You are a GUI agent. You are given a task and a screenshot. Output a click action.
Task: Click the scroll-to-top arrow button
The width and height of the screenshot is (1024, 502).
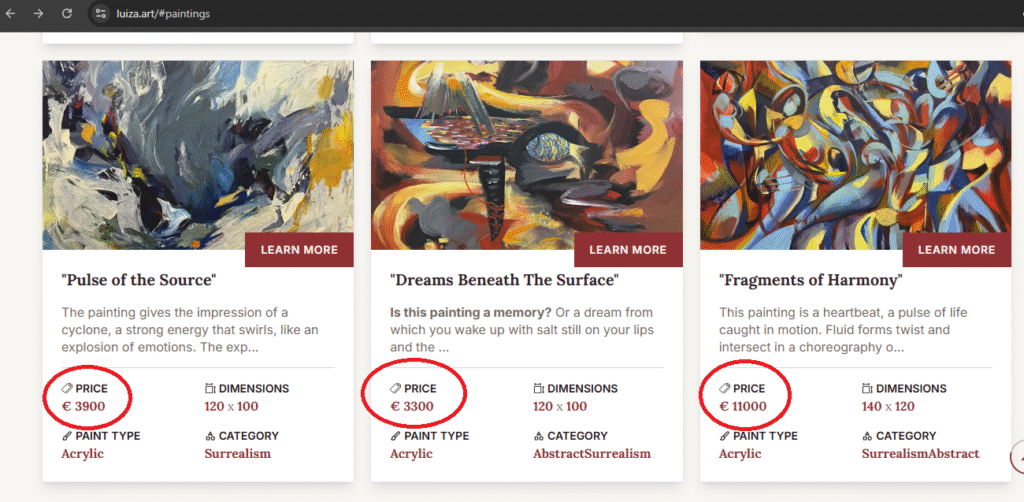coord(1018,457)
